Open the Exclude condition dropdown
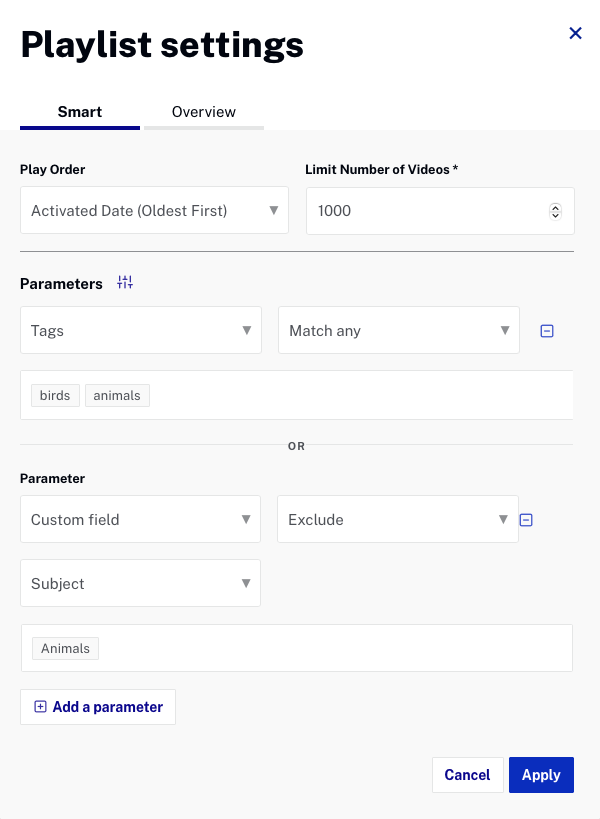The width and height of the screenshot is (600, 819). tap(397, 520)
